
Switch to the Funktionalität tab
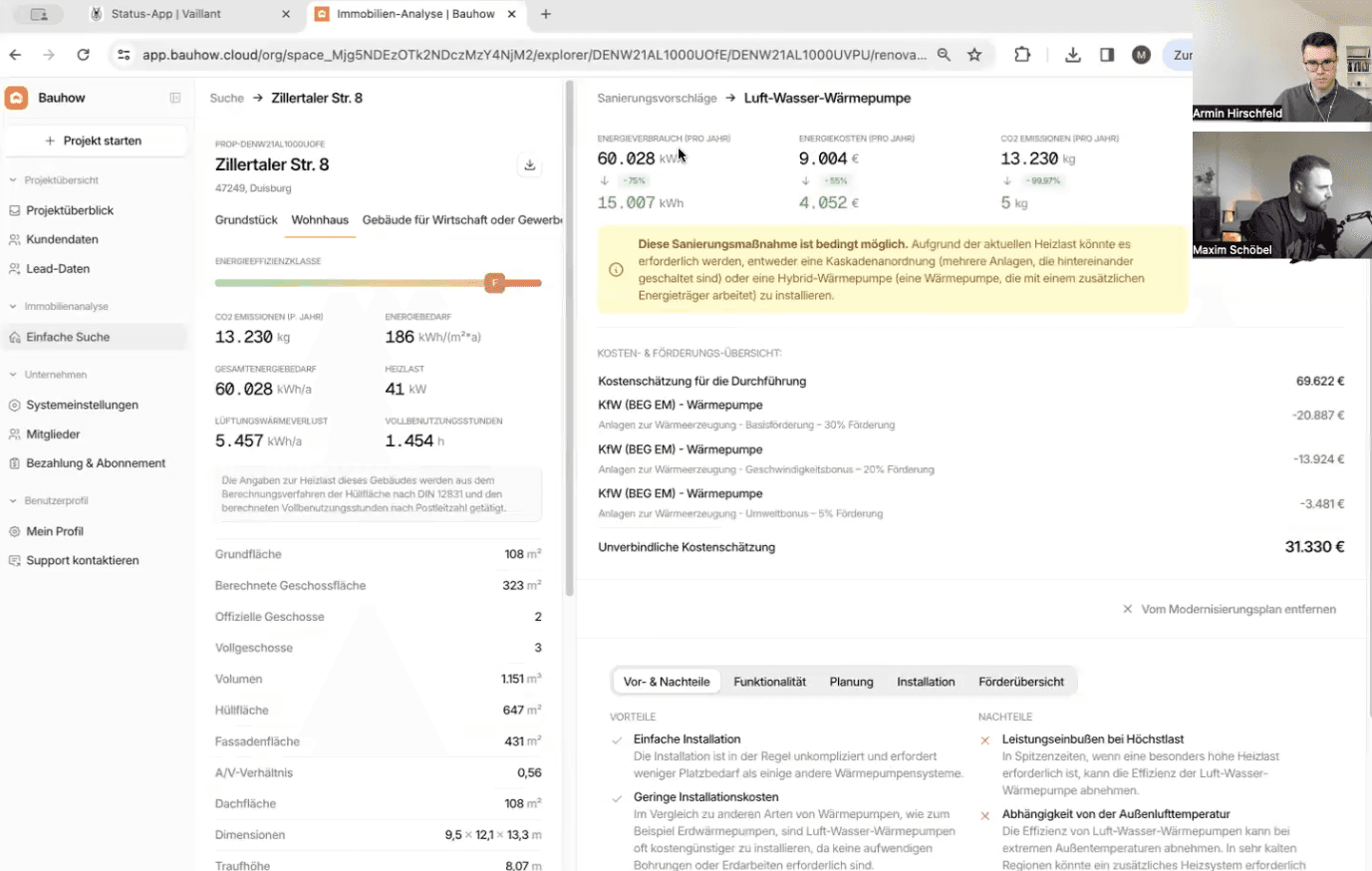point(769,682)
